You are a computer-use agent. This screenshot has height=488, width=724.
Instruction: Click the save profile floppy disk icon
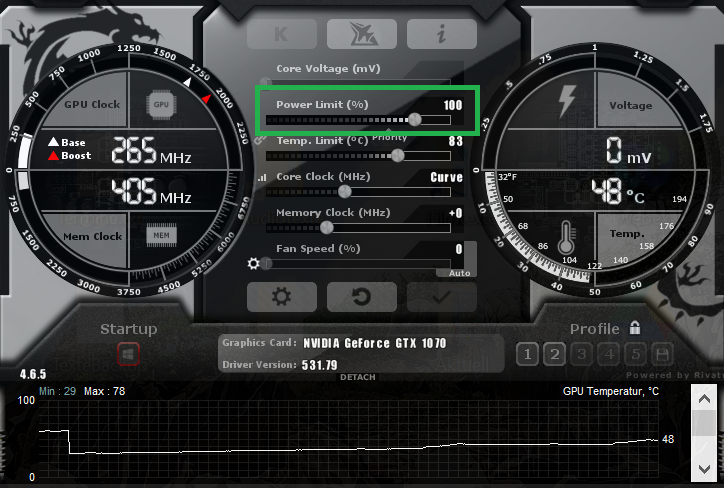tap(662, 354)
